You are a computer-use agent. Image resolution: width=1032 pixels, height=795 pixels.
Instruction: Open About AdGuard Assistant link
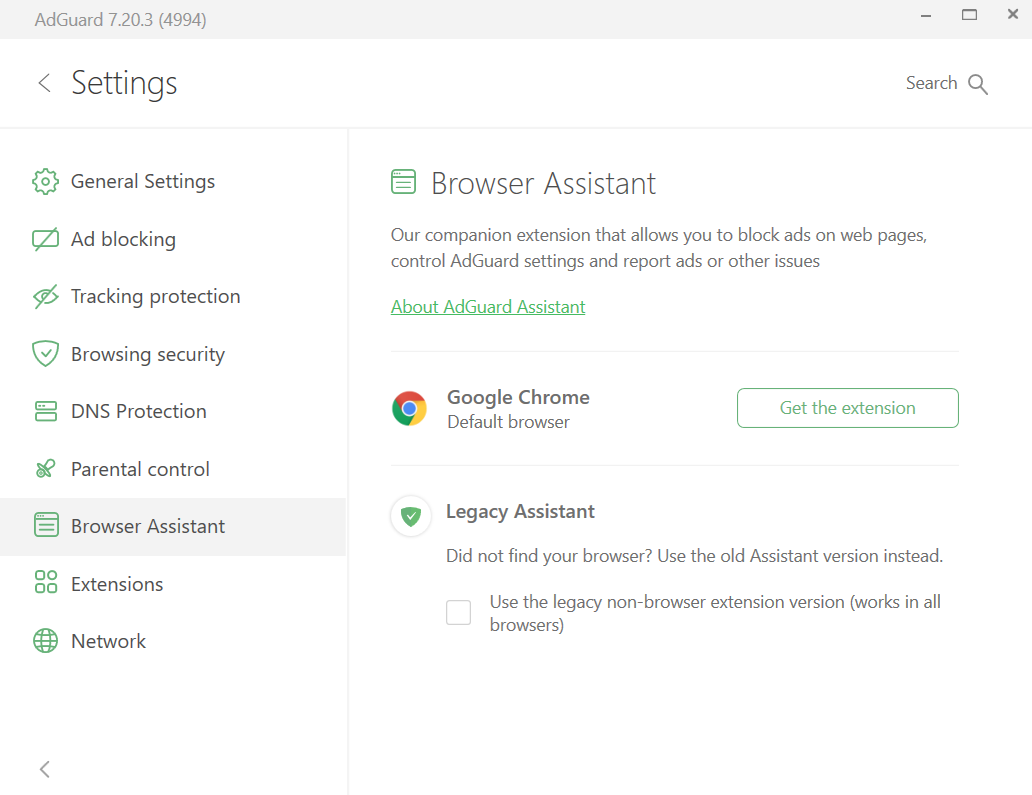(488, 307)
